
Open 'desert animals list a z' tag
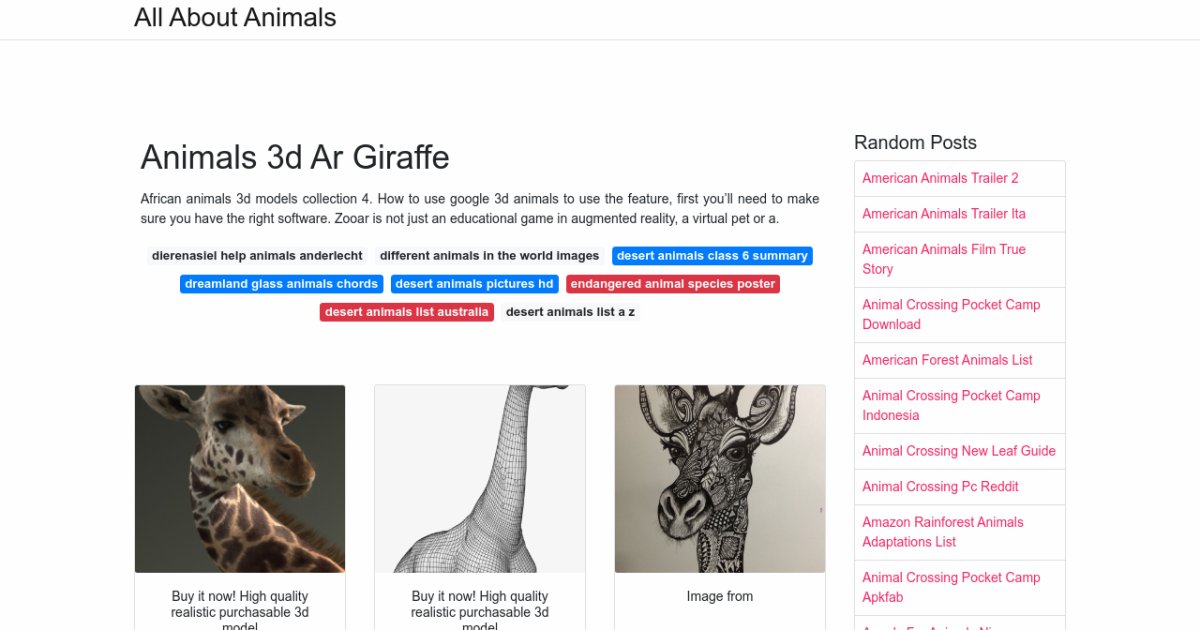coord(570,312)
